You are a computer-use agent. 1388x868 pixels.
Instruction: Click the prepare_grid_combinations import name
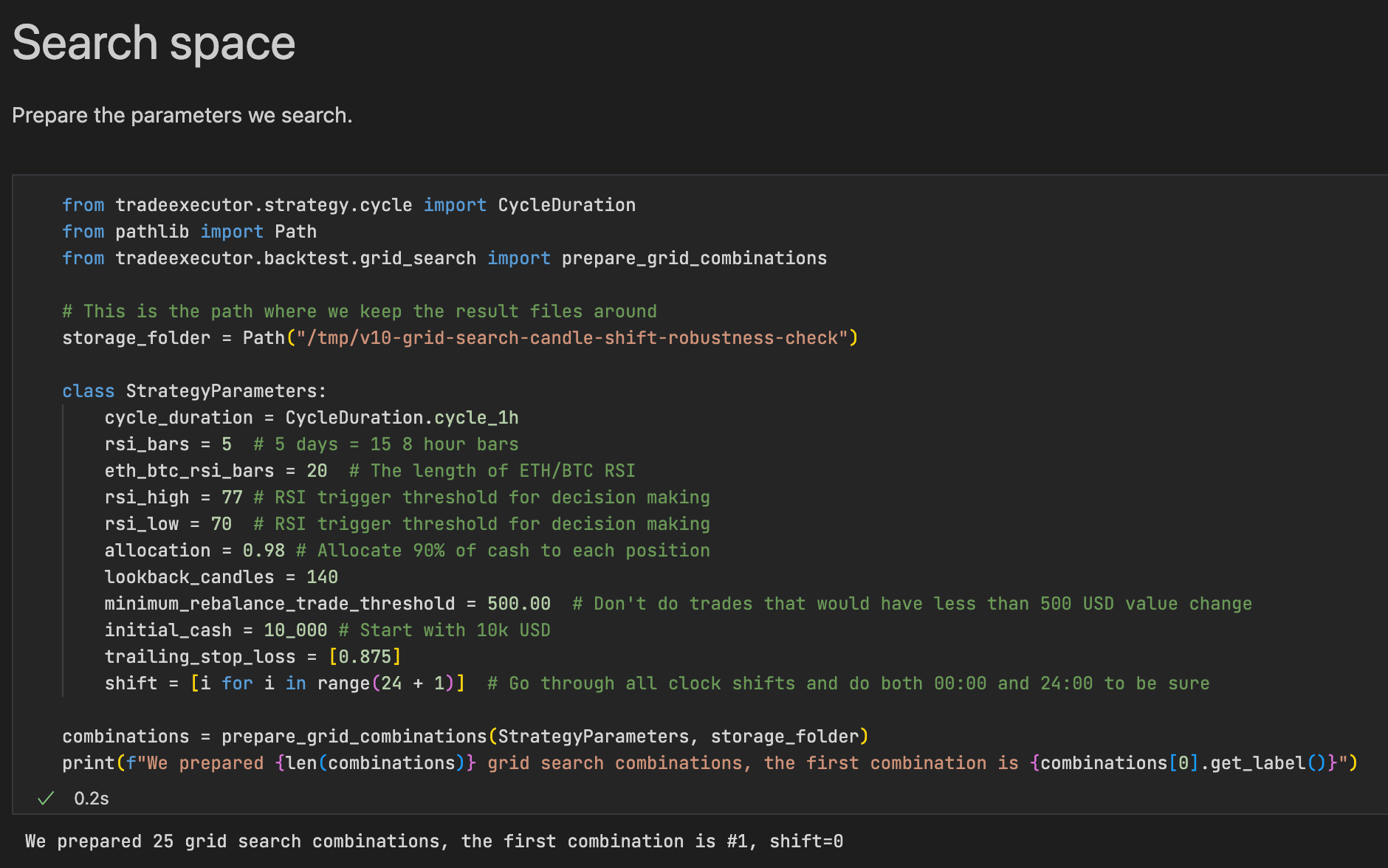694,258
